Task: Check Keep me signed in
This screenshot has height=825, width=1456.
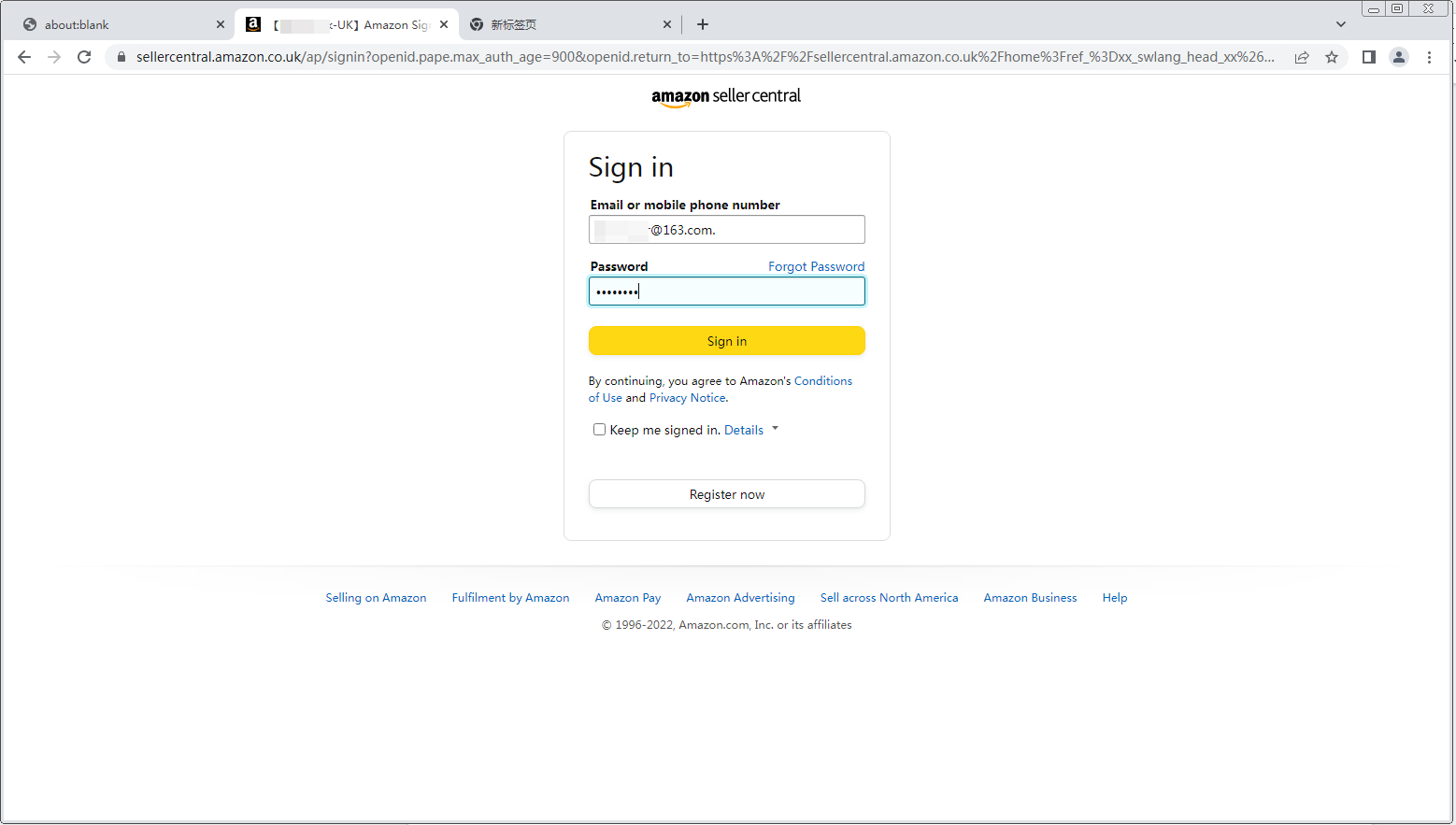Action: (599, 430)
